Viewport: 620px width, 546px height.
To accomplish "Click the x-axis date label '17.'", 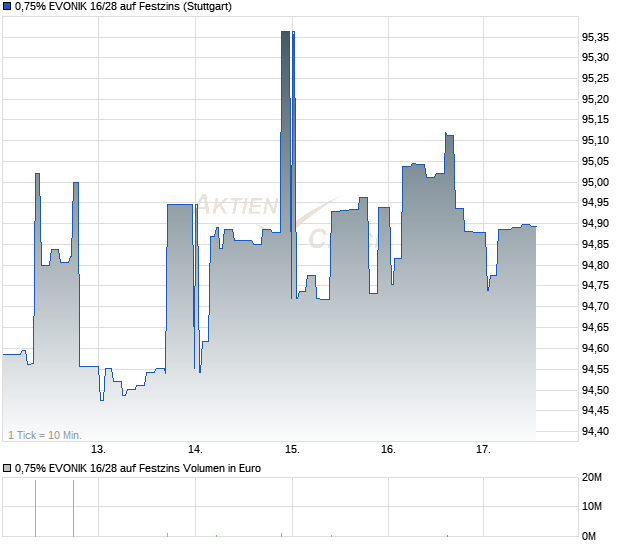I will pos(483,450).
